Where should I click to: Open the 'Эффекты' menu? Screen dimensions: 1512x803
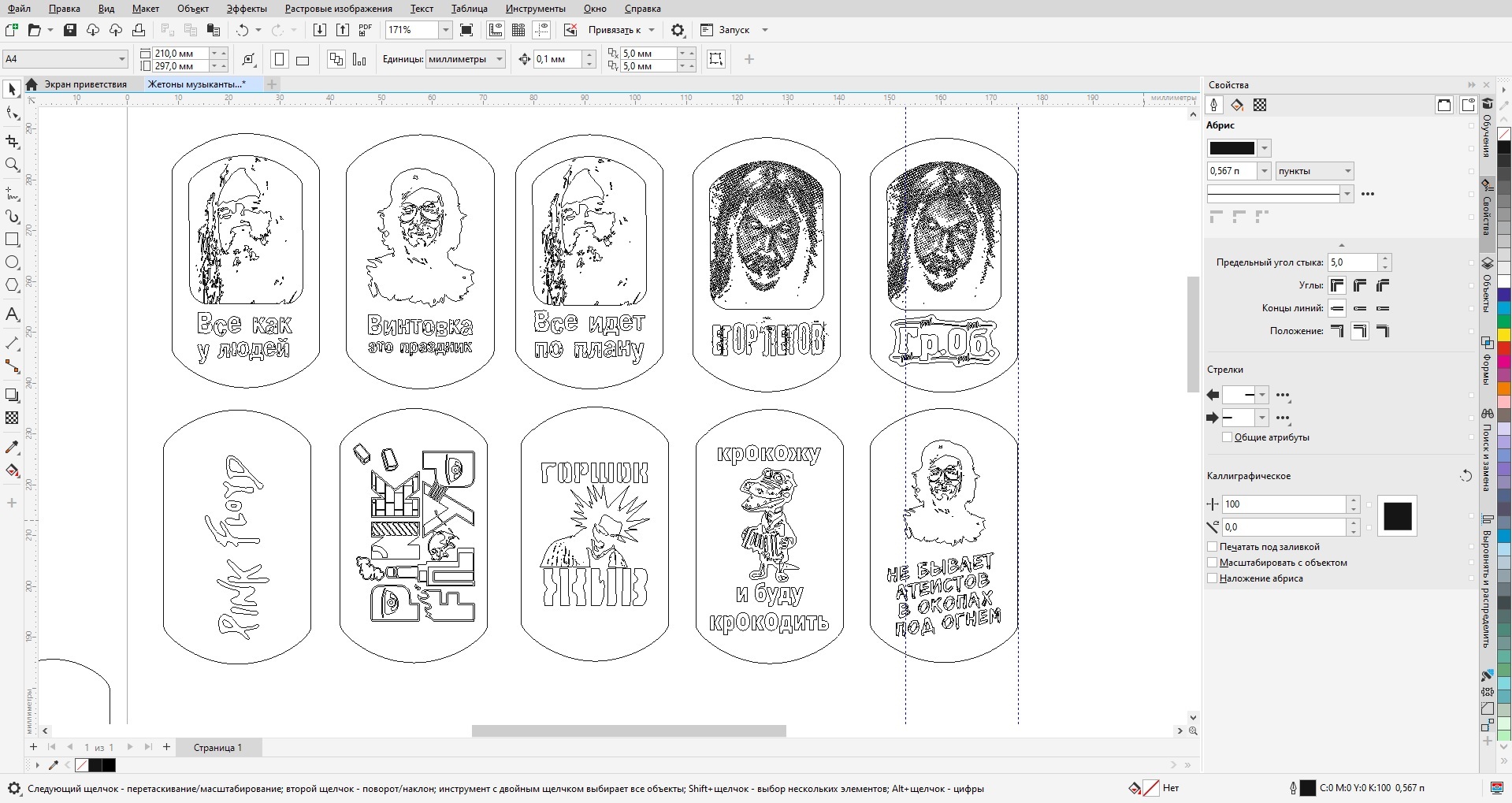pyautogui.click(x=246, y=9)
